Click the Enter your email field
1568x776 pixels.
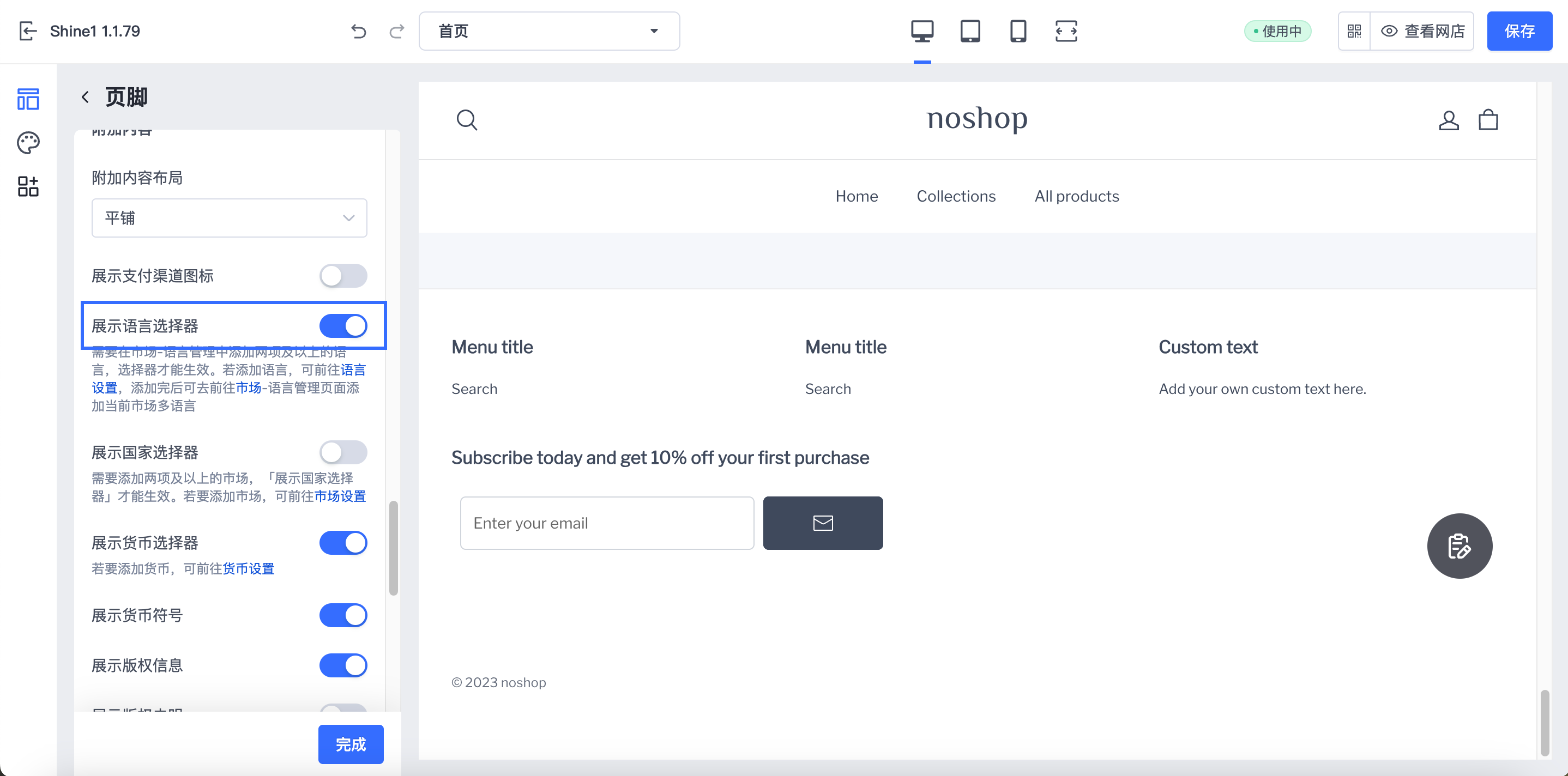click(607, 523)
